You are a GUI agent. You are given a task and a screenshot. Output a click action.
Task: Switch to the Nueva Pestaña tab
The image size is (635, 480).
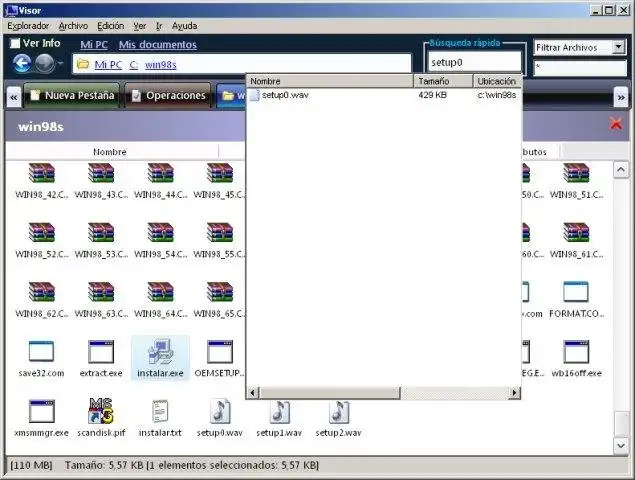tap(72, 96)
